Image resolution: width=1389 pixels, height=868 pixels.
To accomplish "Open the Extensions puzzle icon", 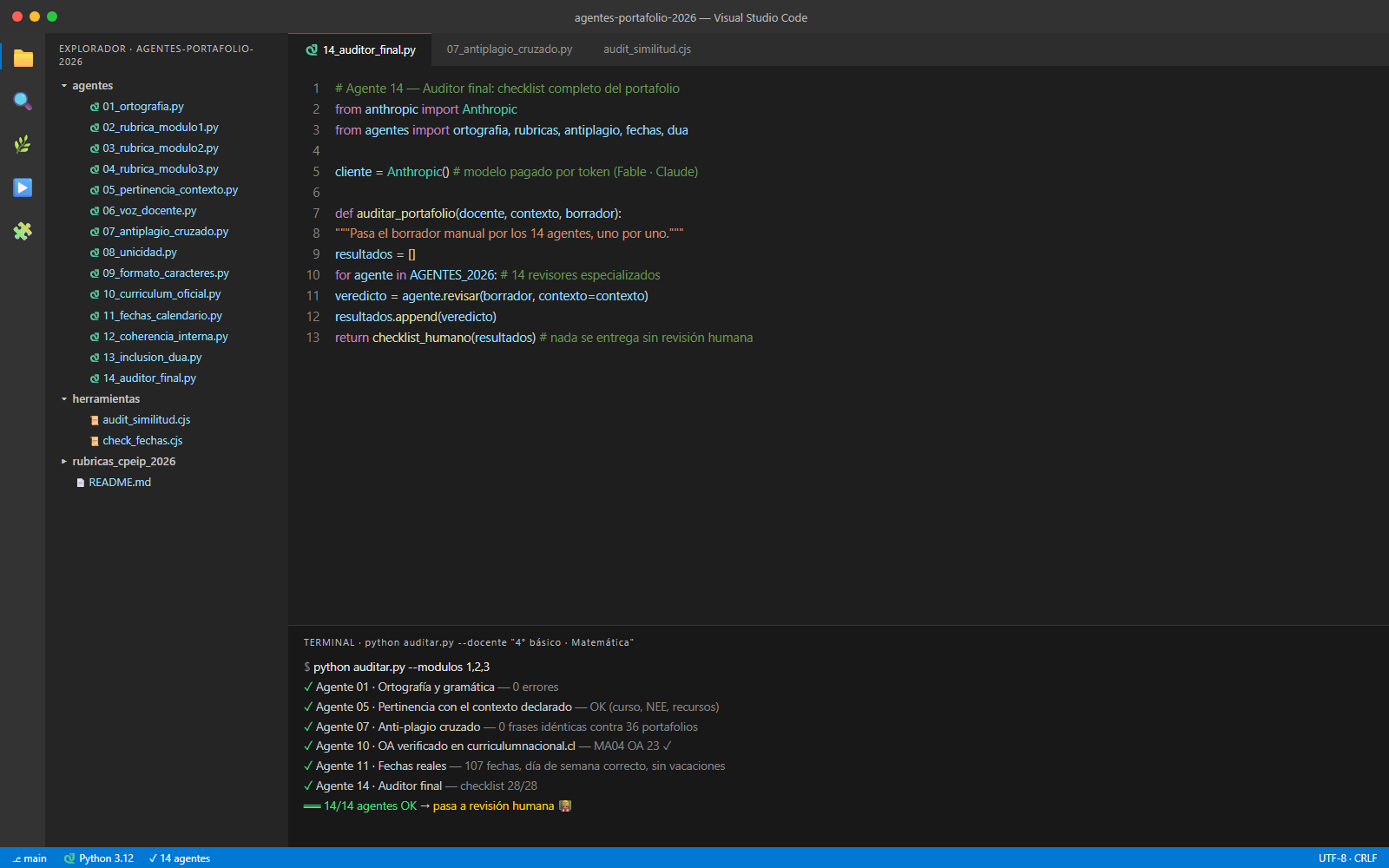I will point(23,231).
